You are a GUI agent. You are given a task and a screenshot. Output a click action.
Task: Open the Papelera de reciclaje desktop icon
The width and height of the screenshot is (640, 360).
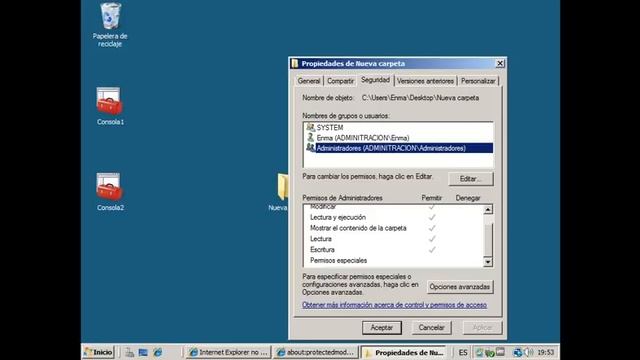point(110,25)
